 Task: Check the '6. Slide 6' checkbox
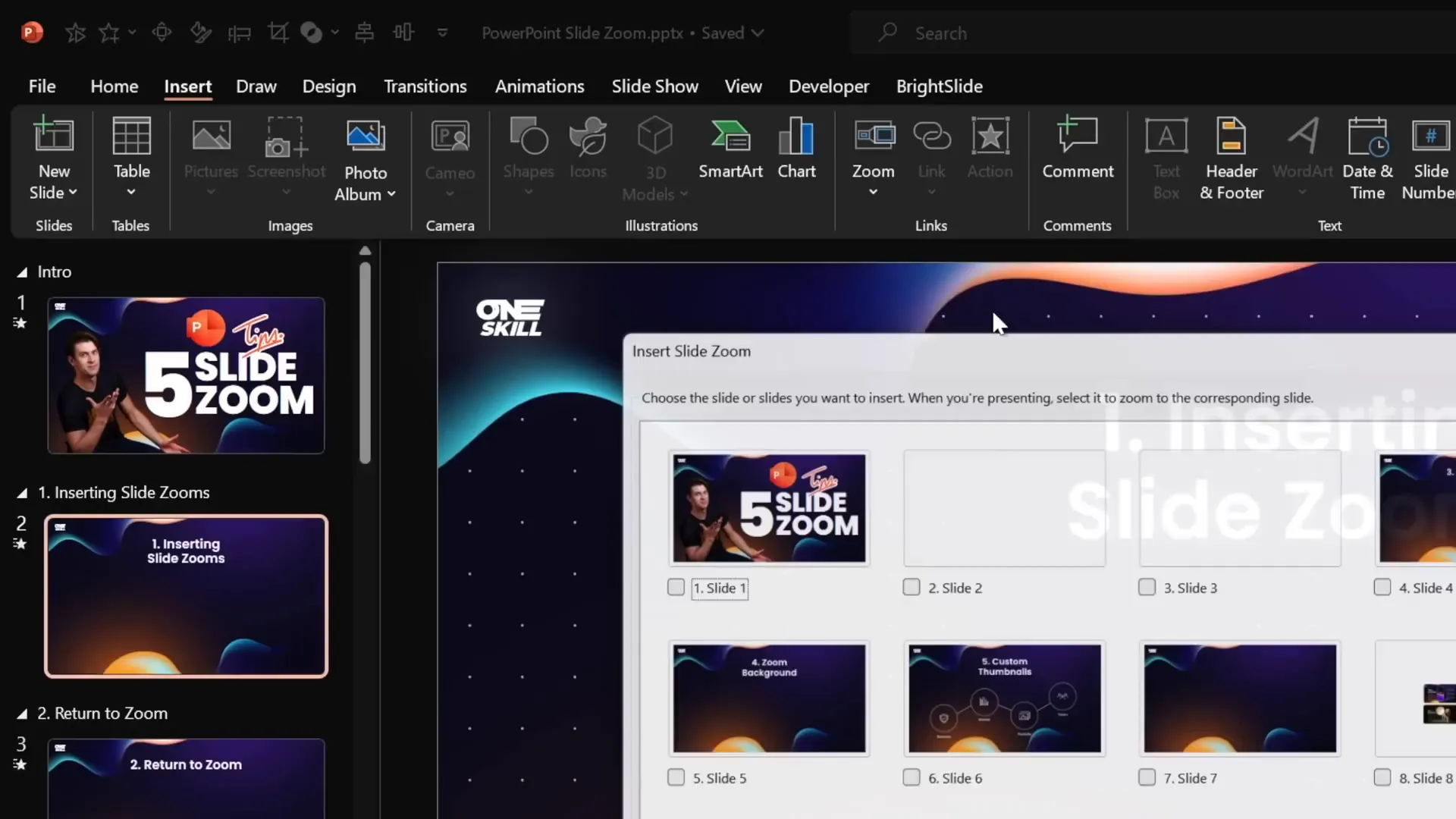(912, 777)
